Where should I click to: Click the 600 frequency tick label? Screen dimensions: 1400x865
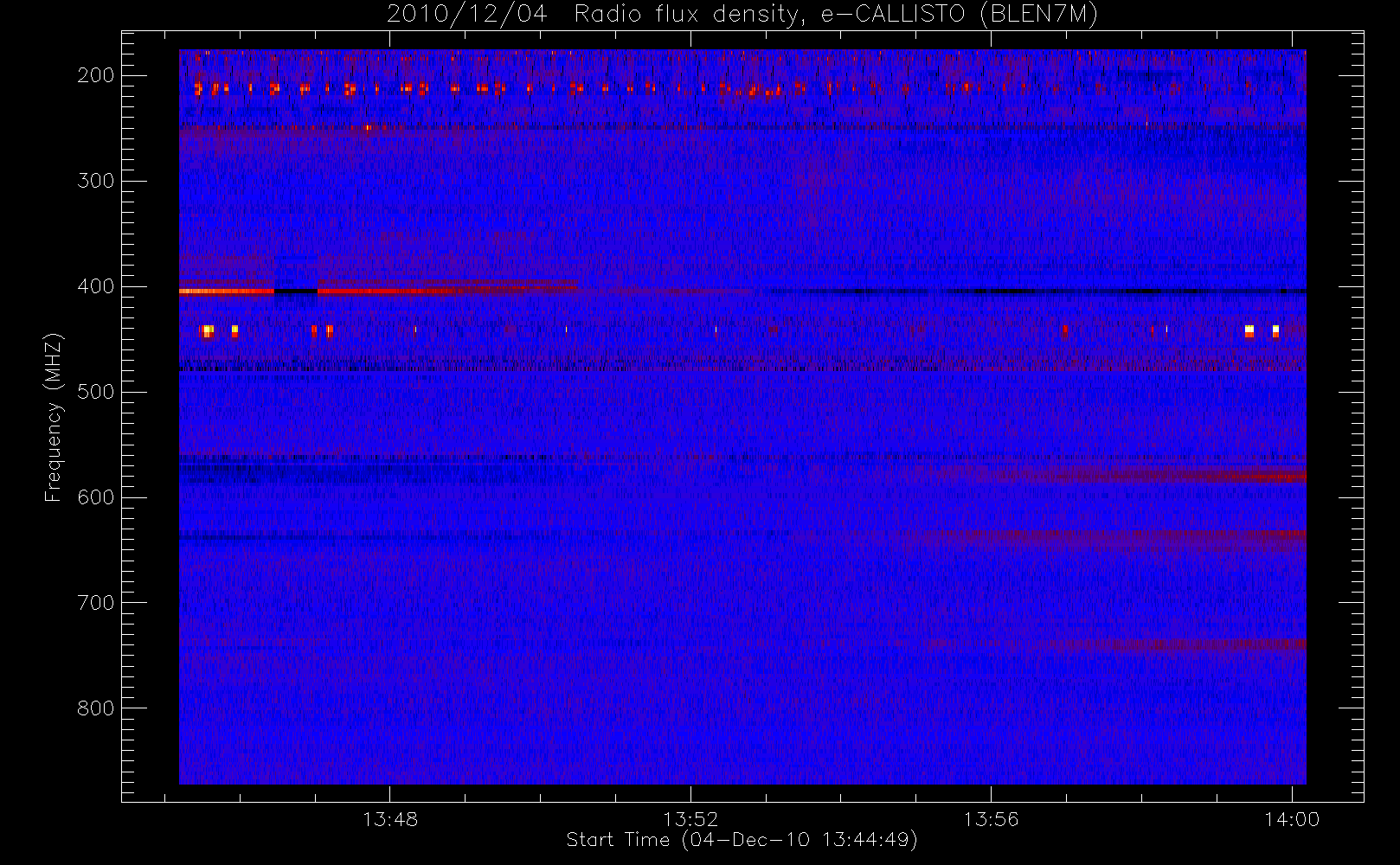pos(96,497)
